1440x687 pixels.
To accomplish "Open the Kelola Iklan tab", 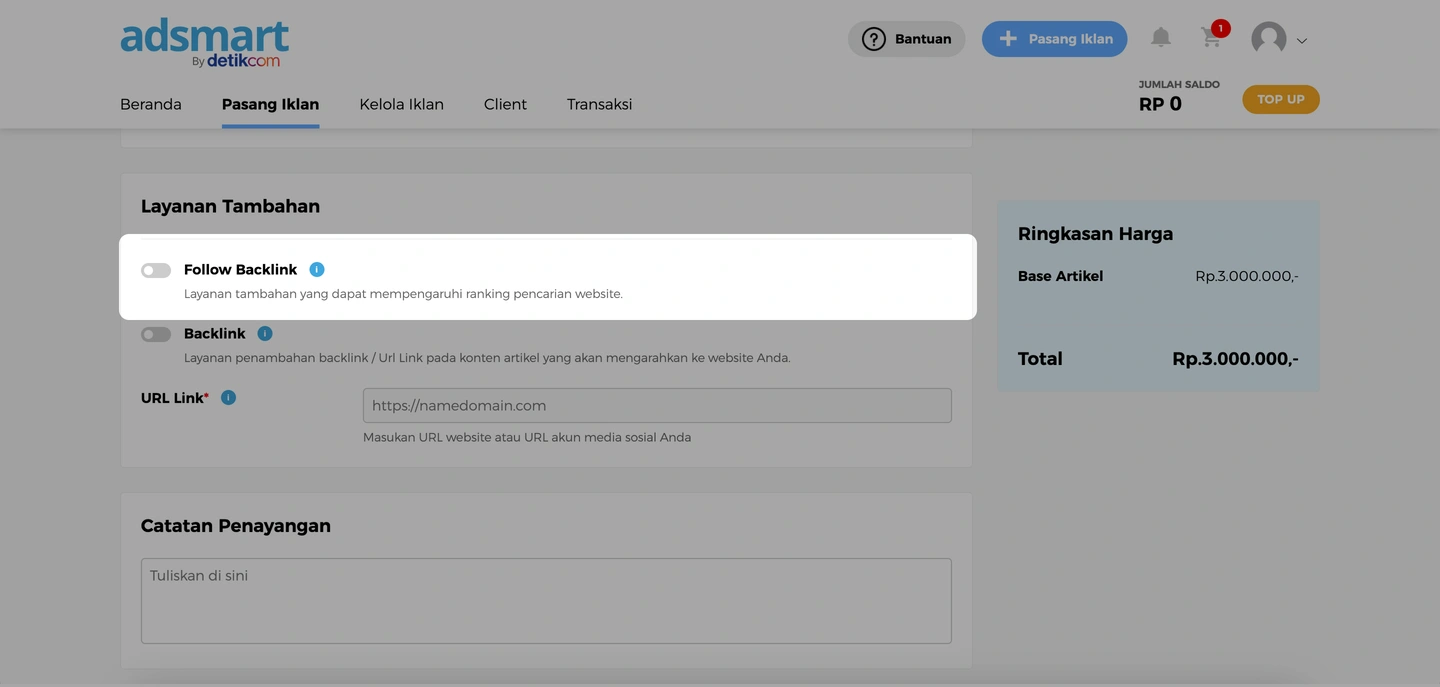I will coord(401,104).
